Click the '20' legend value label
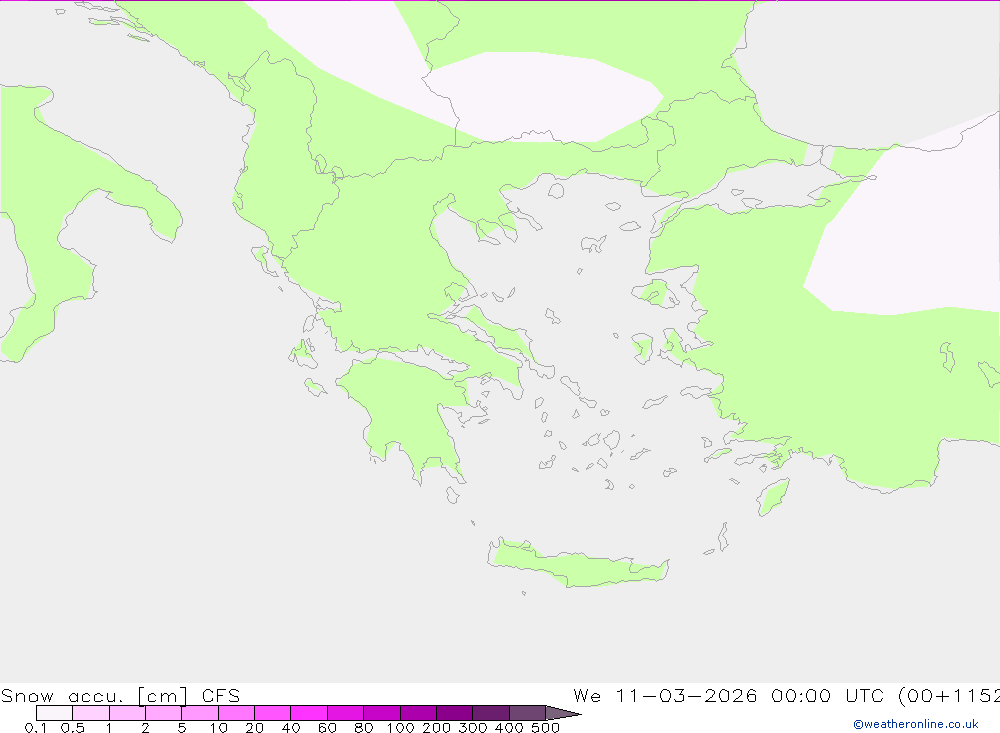The image size is (1000, 733). (x=254, y=728)
